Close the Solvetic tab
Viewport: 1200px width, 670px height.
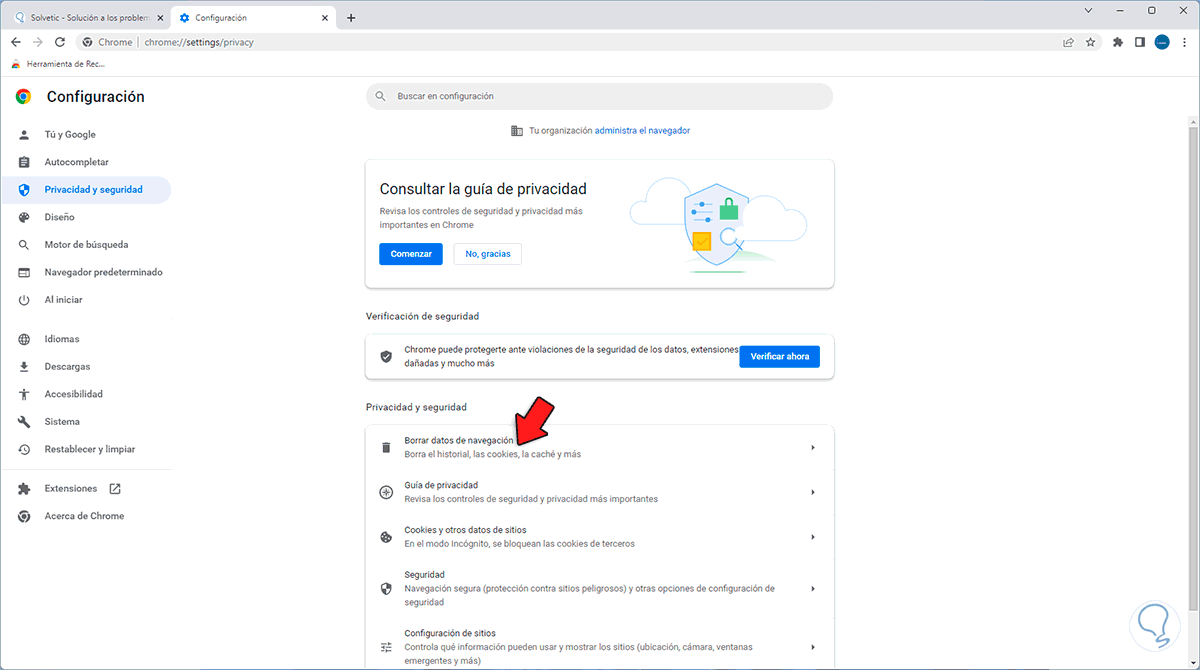(x=160, y=18)
